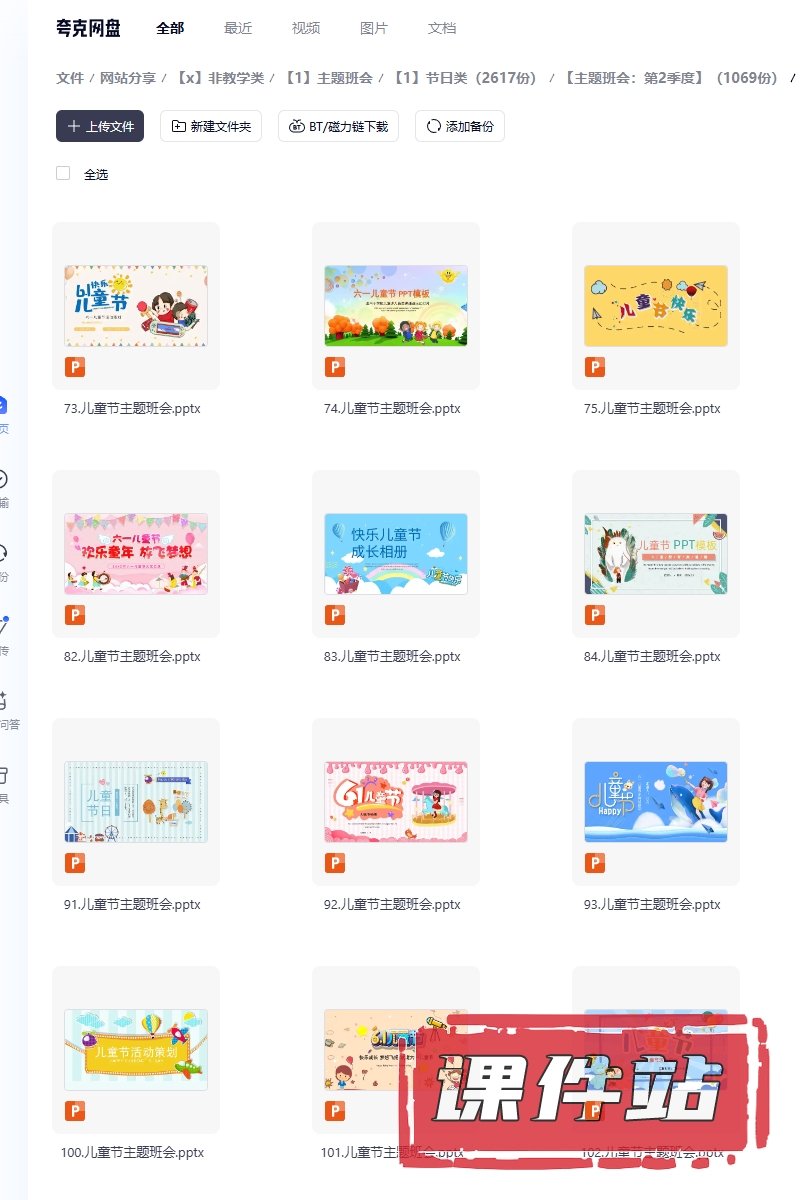The image size is (800, 1200).
Task: Click the PowerPoint icon on 73.儿童节主题班会.pptx
Action: 75,367
